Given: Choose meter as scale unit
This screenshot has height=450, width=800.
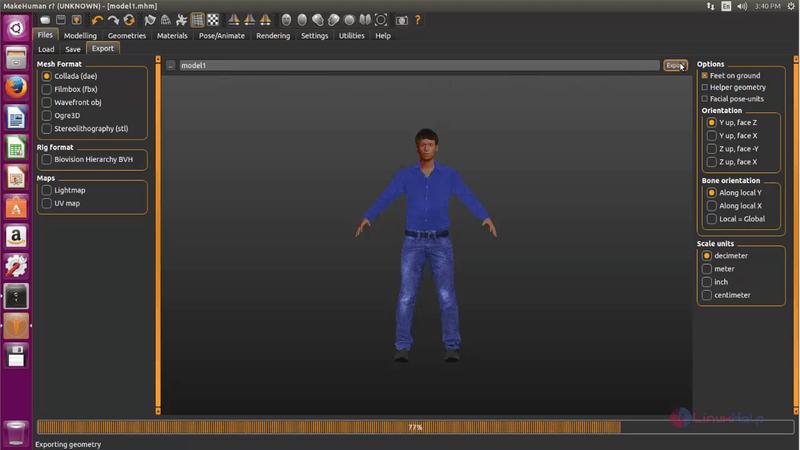Looking at the screenshot, I should [706, 269].
